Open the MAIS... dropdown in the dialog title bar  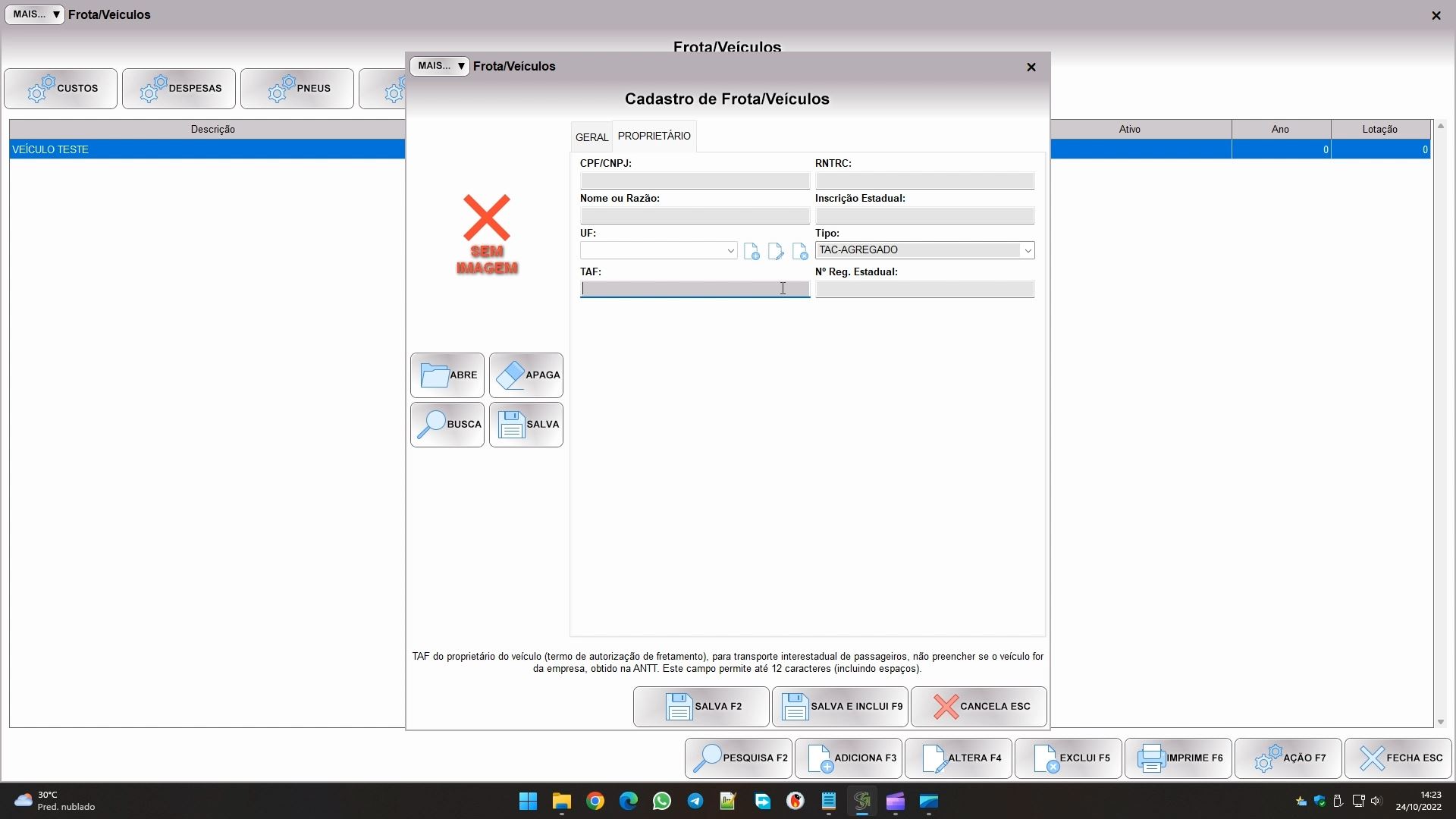pyautogui.click(x=440, y=66)
